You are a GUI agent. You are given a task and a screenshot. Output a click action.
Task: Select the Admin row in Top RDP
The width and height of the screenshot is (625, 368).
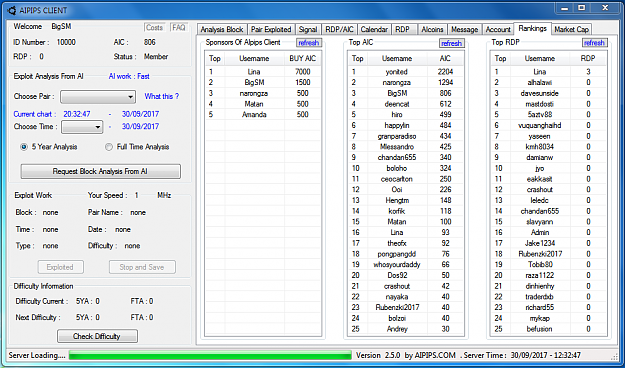[x=548, y=232]
